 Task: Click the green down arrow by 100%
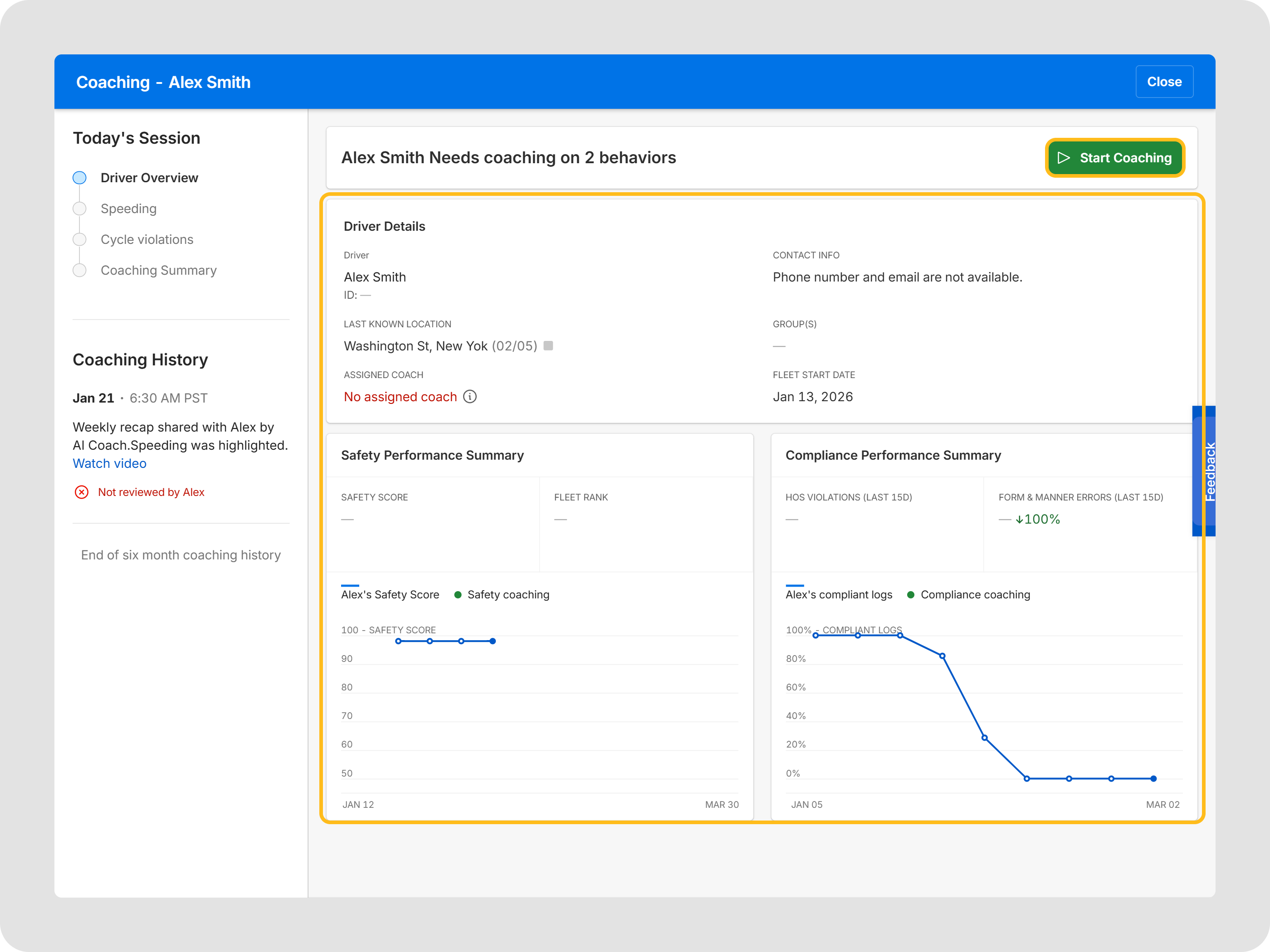coord(1019,520)
